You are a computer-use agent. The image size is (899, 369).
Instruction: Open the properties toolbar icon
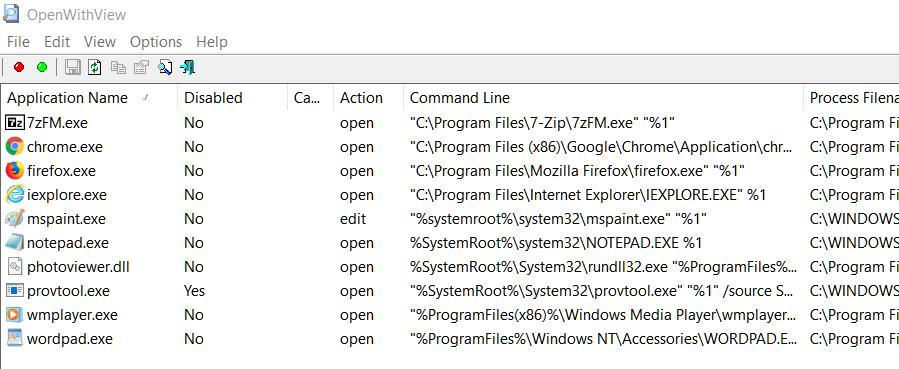pyautogui.click(x=141, y=68)
